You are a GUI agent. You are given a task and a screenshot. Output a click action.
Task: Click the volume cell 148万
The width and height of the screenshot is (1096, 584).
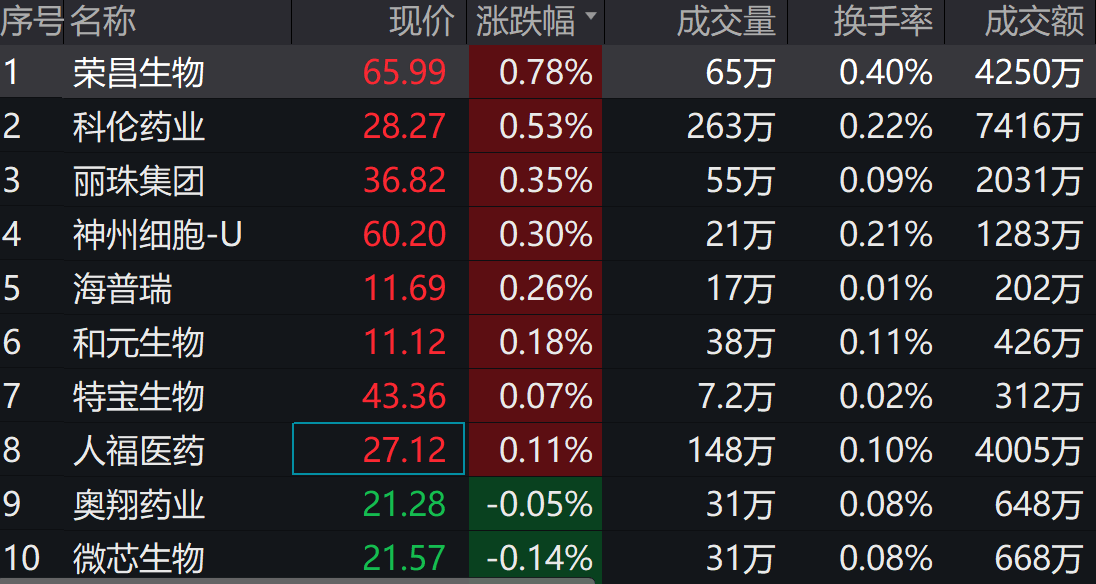(x=731, y=449)
